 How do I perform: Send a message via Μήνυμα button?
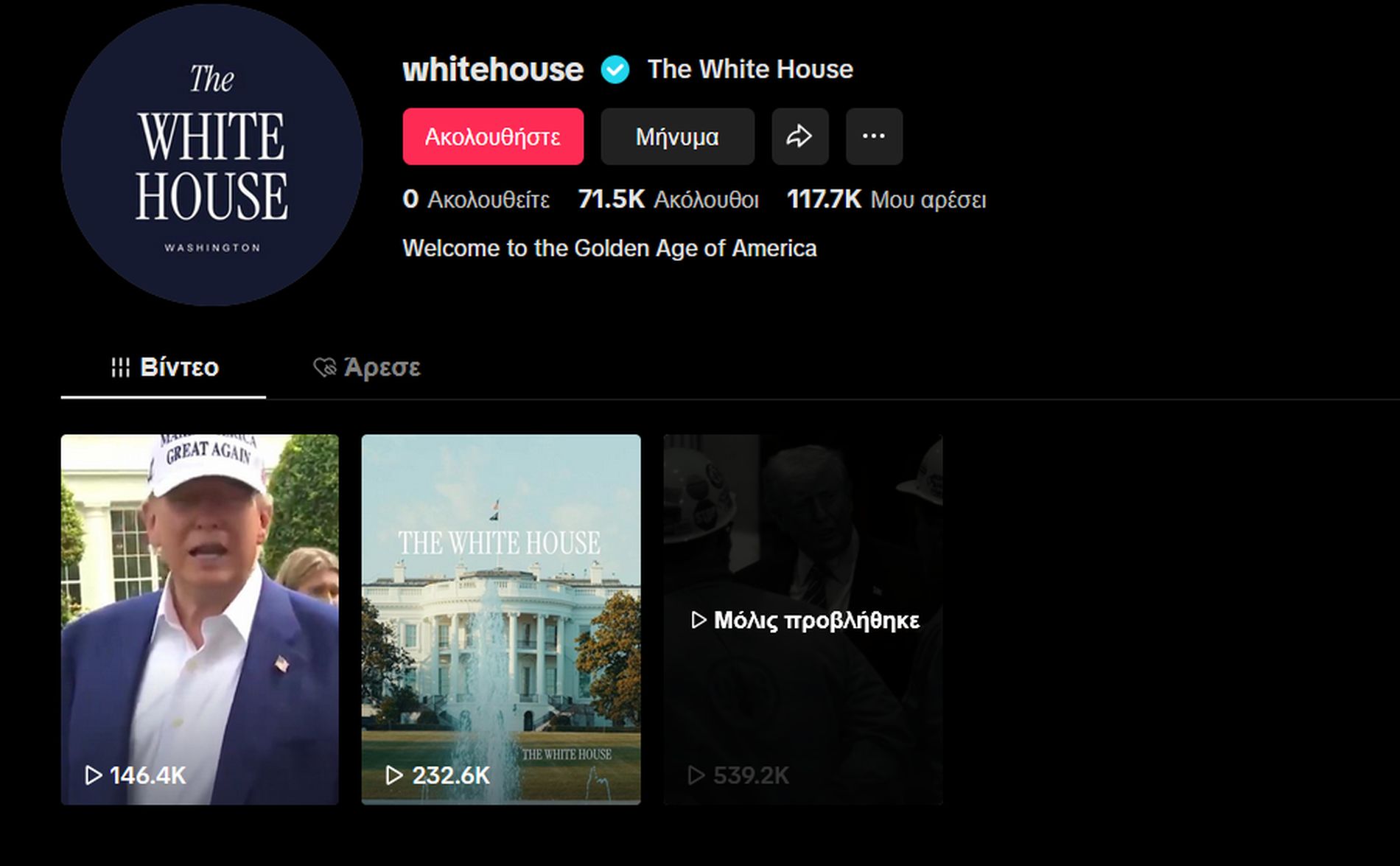click(677, 136)
